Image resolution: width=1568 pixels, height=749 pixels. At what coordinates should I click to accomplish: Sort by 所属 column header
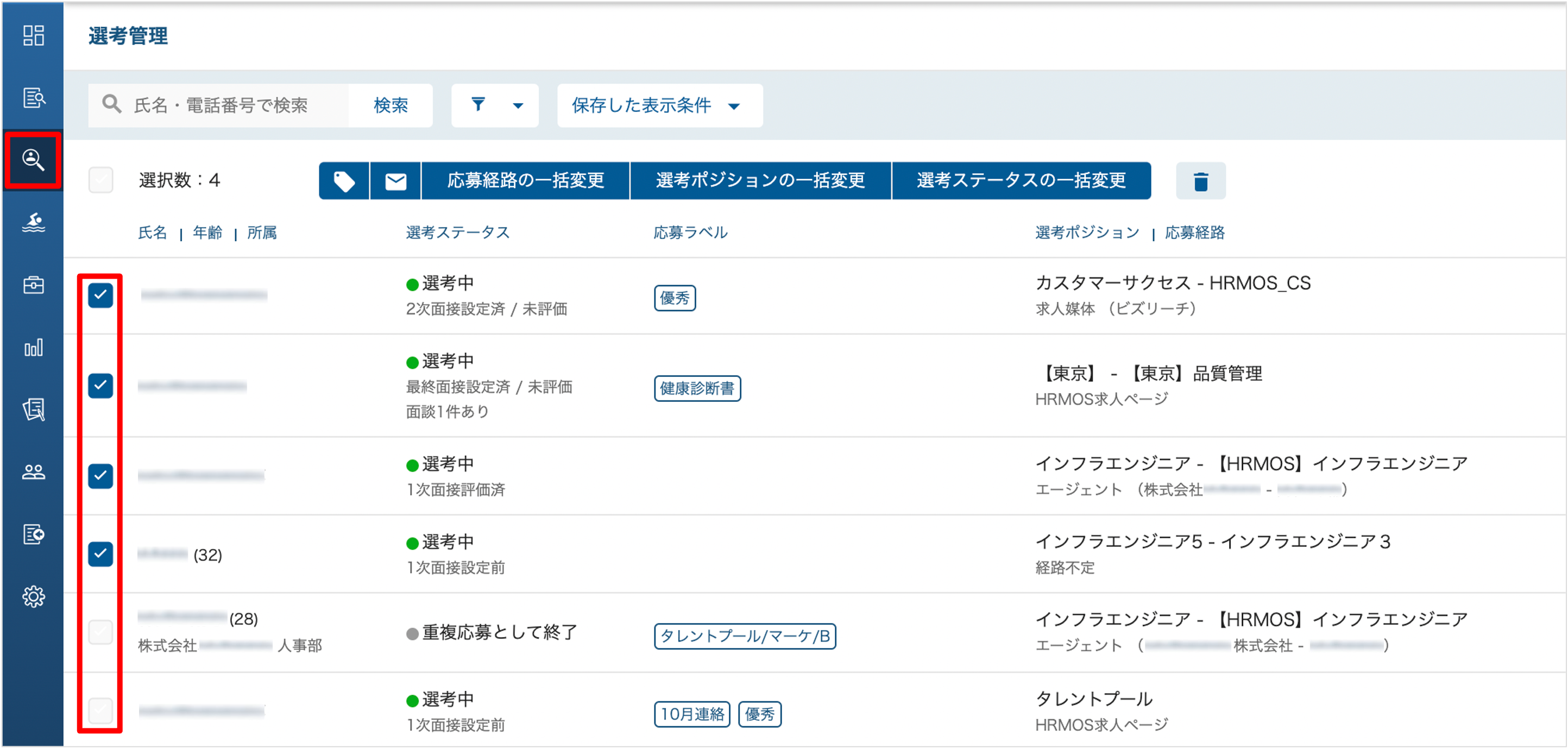[x=262, y=232]
